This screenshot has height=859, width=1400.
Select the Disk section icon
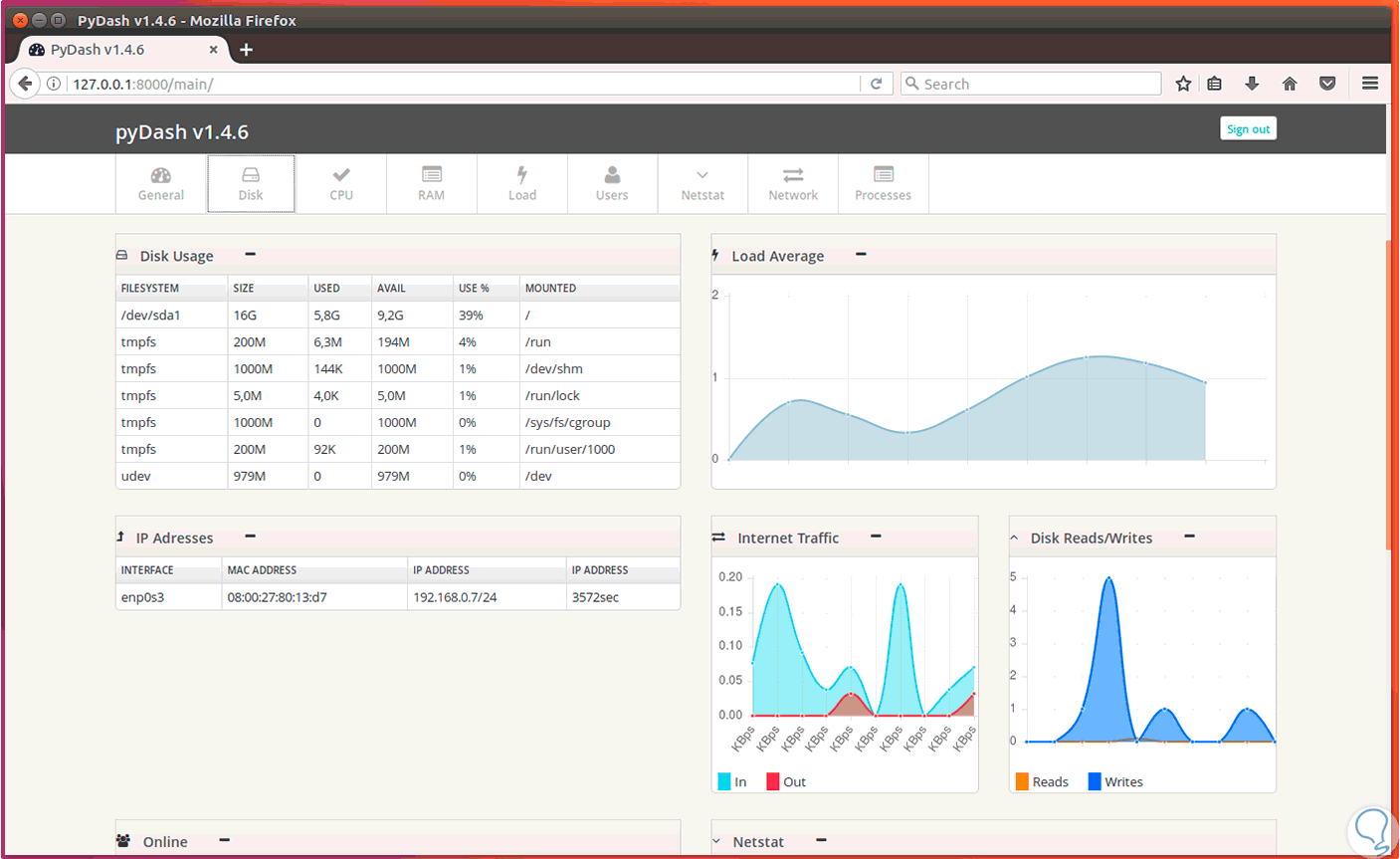pyautogui.click(x=251, y=183)
